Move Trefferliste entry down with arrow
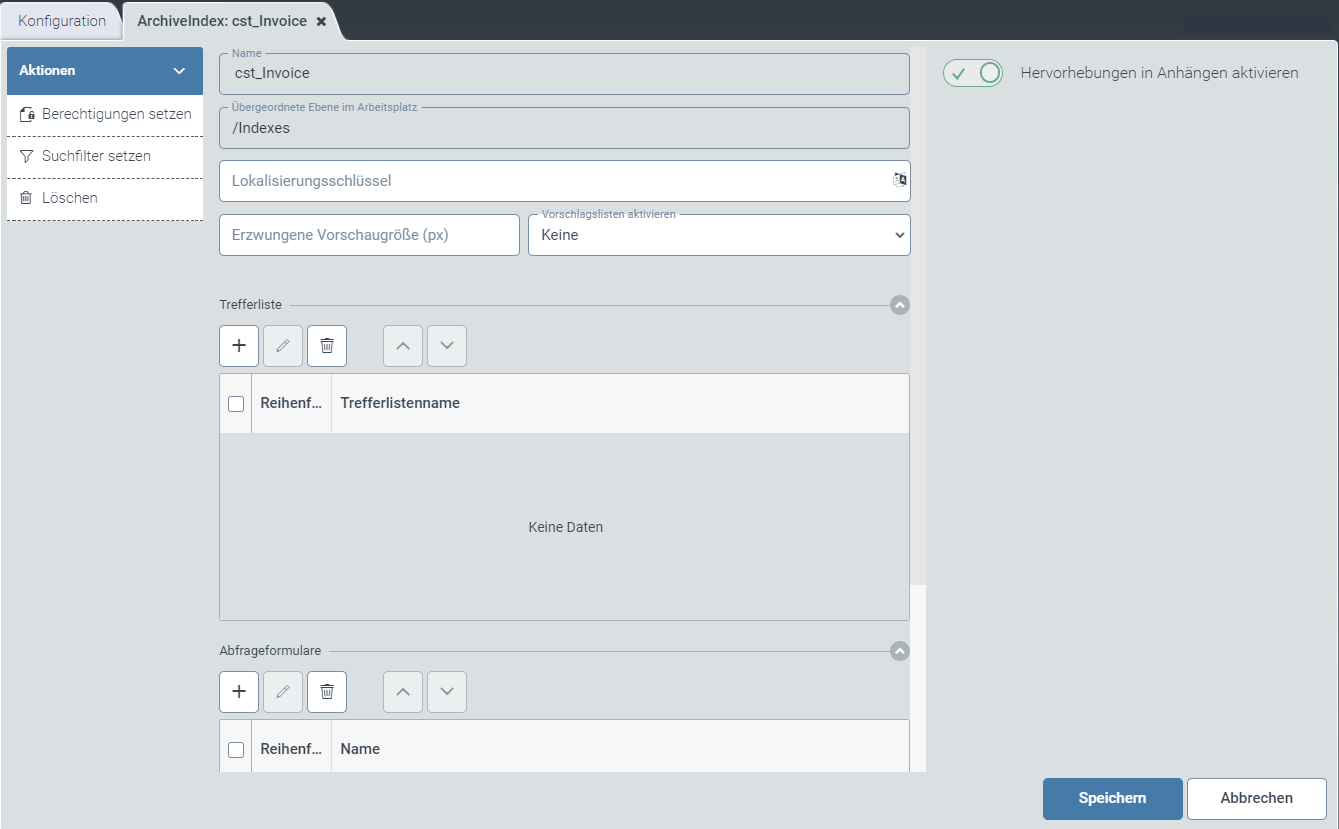This screenshot has width=1339, height=829. tap(447, 346)
